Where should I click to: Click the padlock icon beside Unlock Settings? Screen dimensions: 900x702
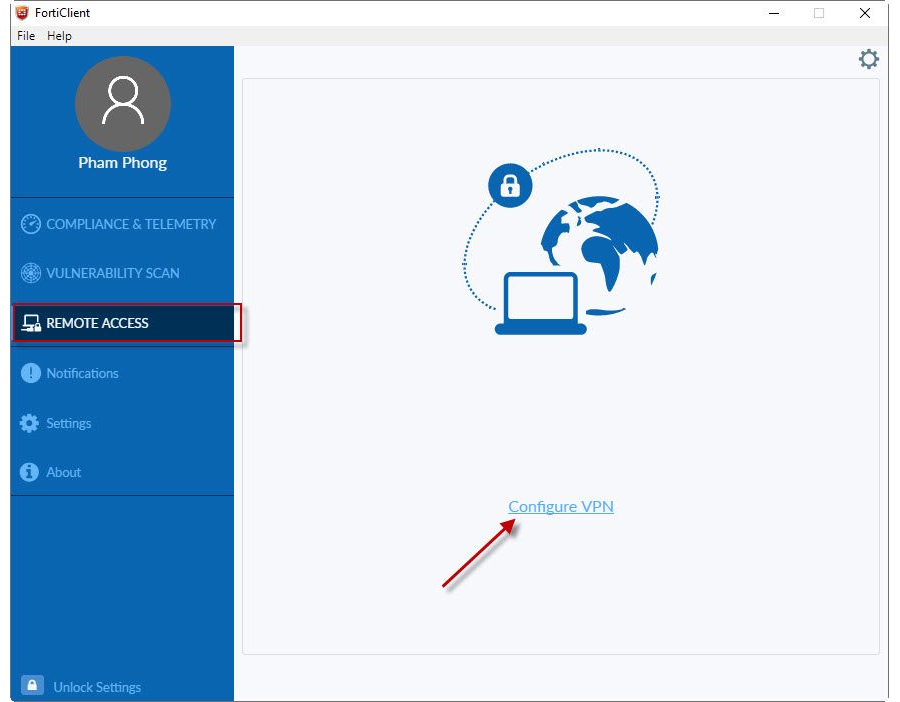pyautogui.click(x=32, y=686)
